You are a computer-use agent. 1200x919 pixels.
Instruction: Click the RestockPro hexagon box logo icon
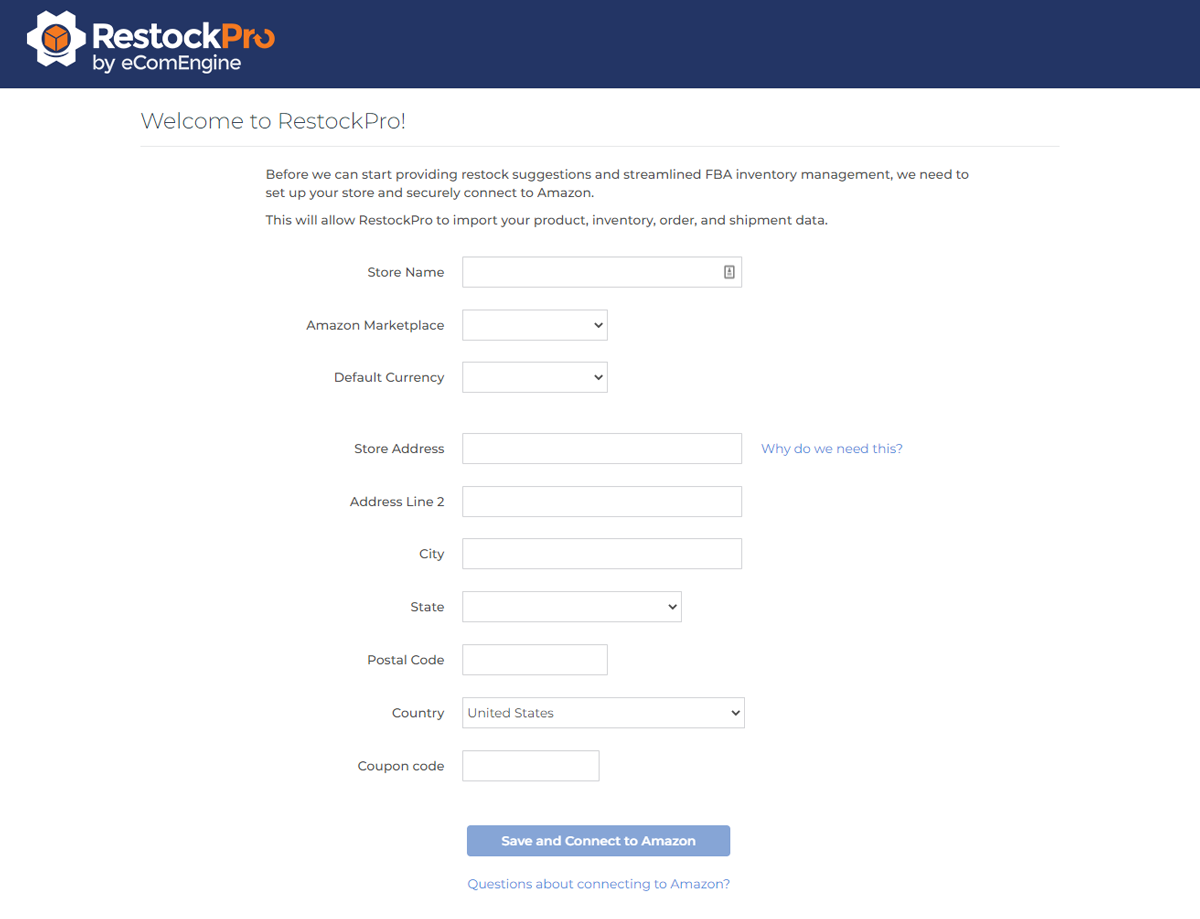point(56,40)
